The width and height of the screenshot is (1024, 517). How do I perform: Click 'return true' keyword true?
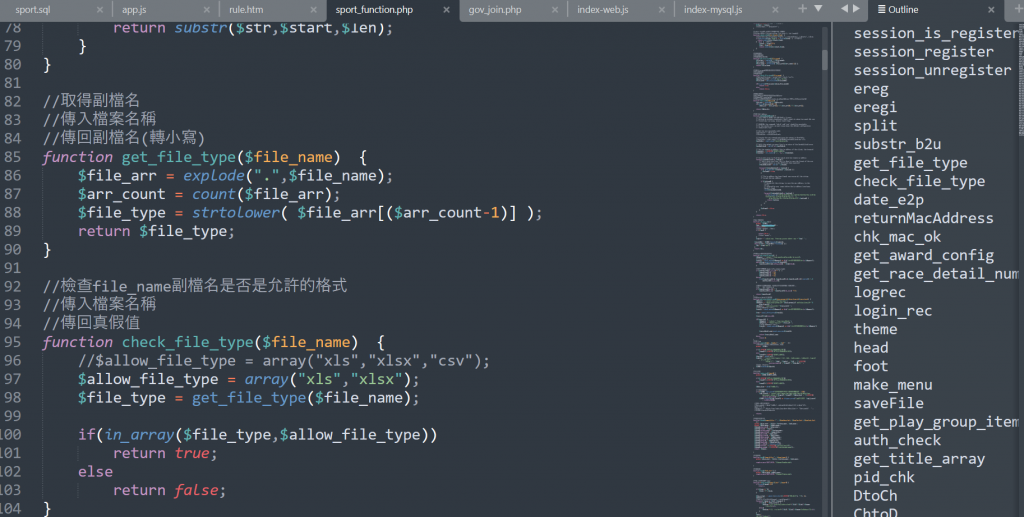tap(192, 453)
